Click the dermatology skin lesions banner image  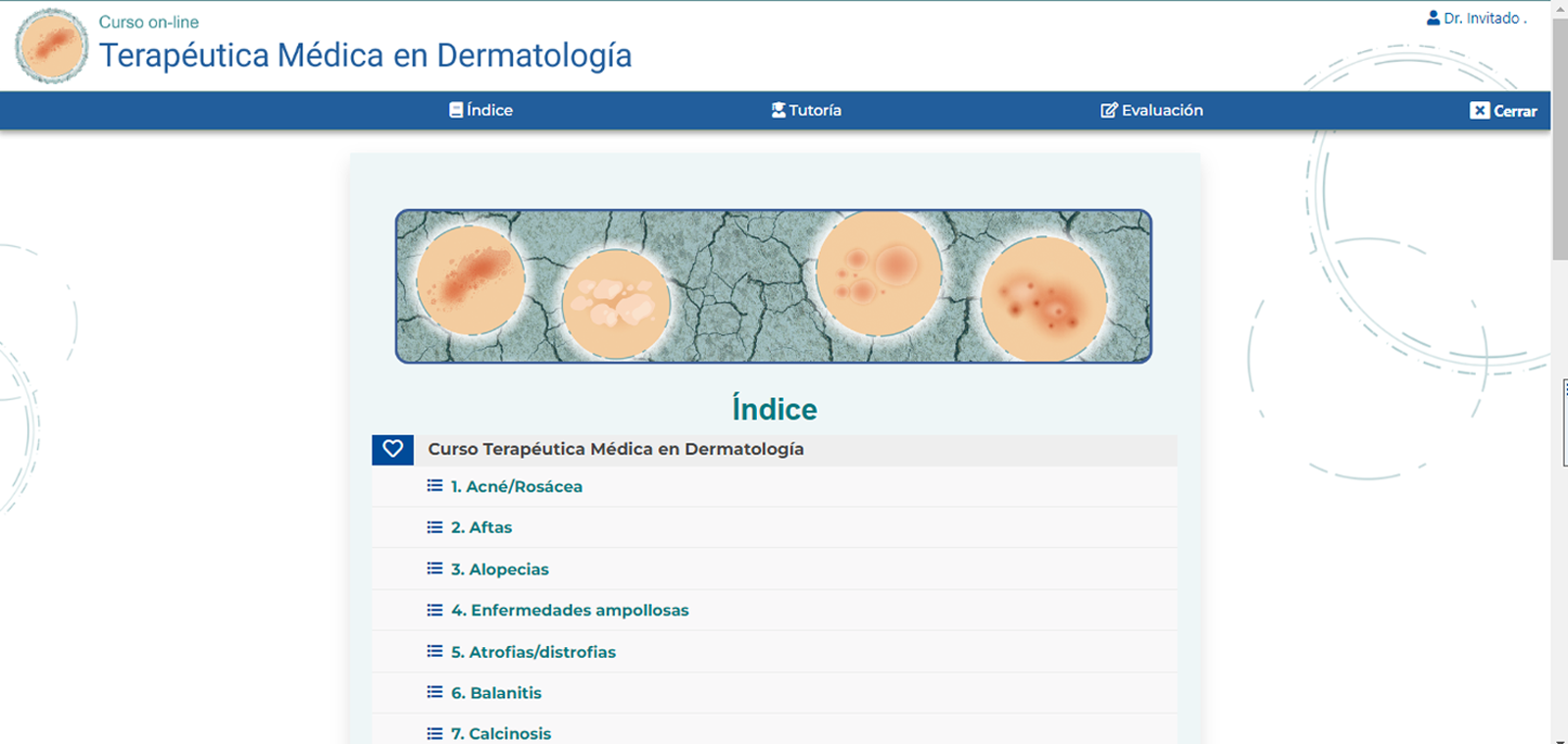[774, 286]
